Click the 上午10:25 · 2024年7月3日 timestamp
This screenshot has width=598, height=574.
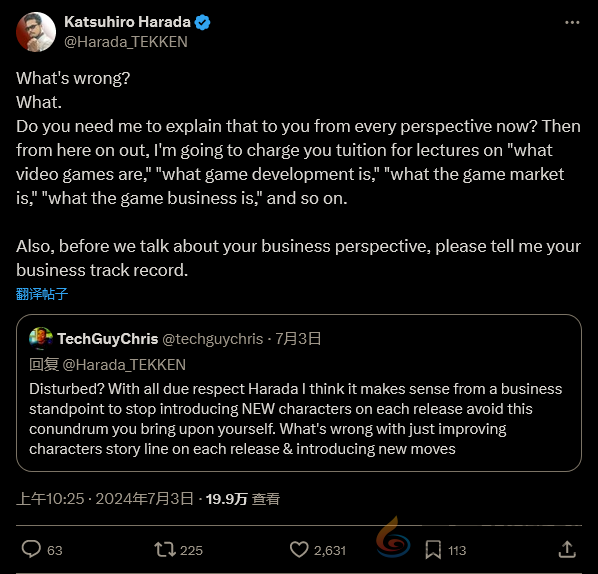[x=105, y=498]
